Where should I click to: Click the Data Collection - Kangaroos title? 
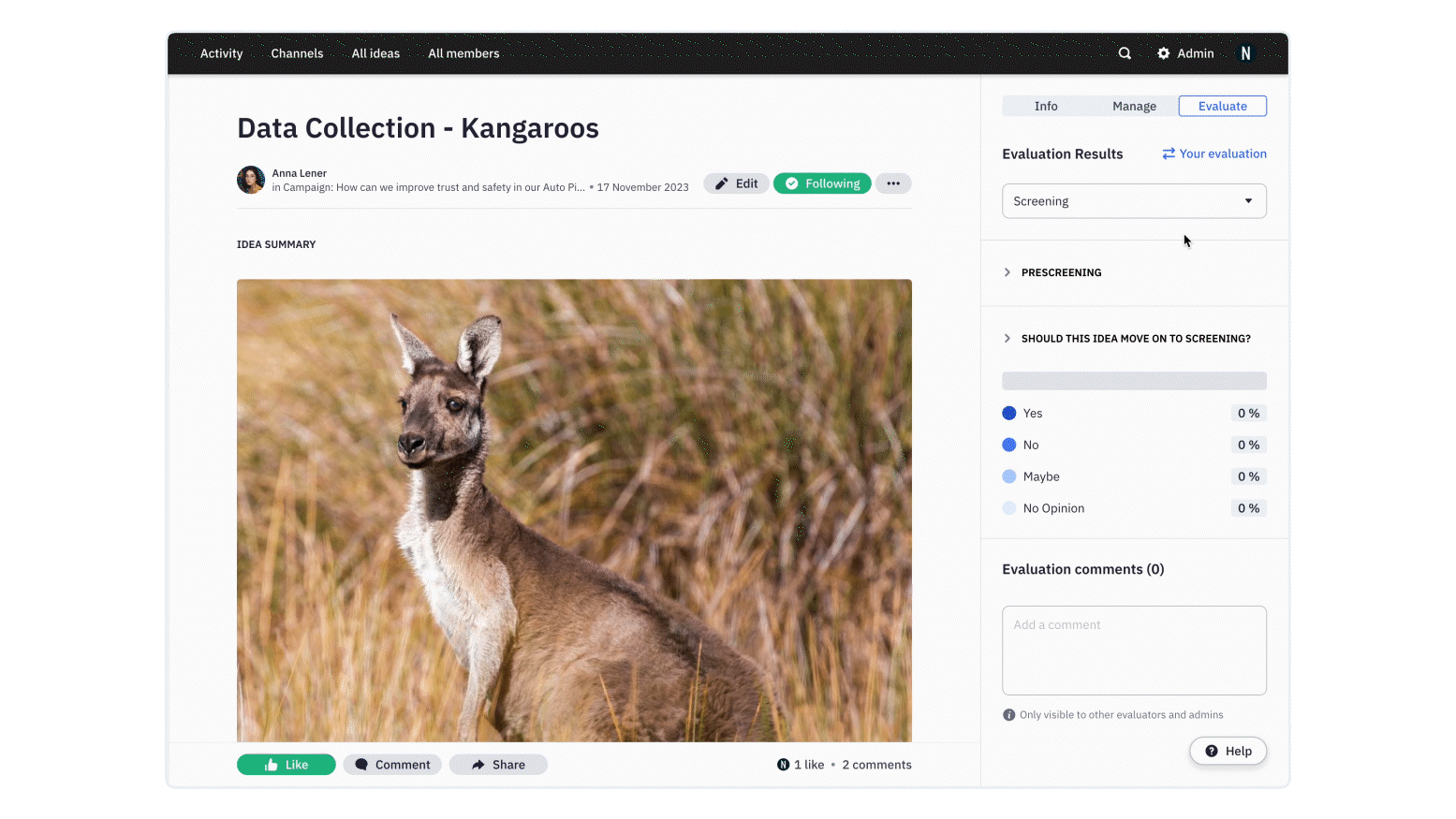[418, 128]
